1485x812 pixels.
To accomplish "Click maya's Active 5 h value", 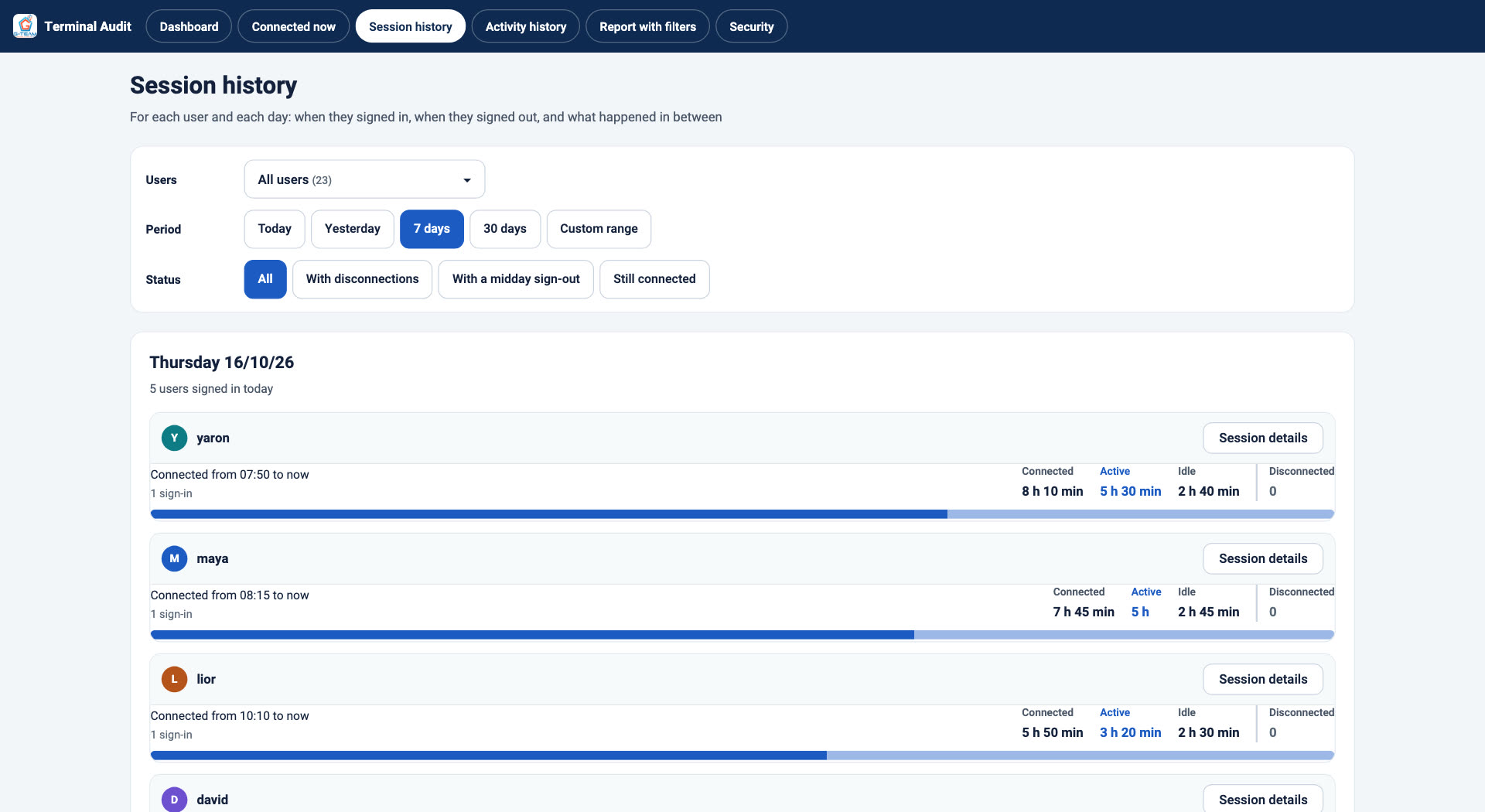I will (x=1140, y=612).
